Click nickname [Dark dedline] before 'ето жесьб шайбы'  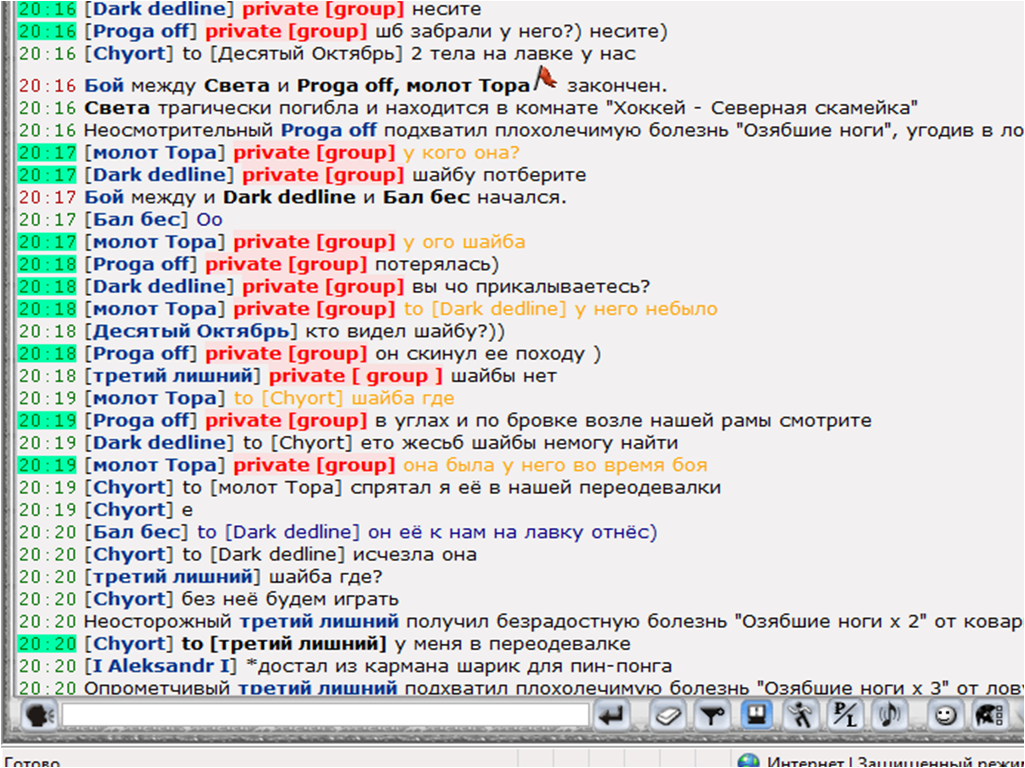coord(159,442)
